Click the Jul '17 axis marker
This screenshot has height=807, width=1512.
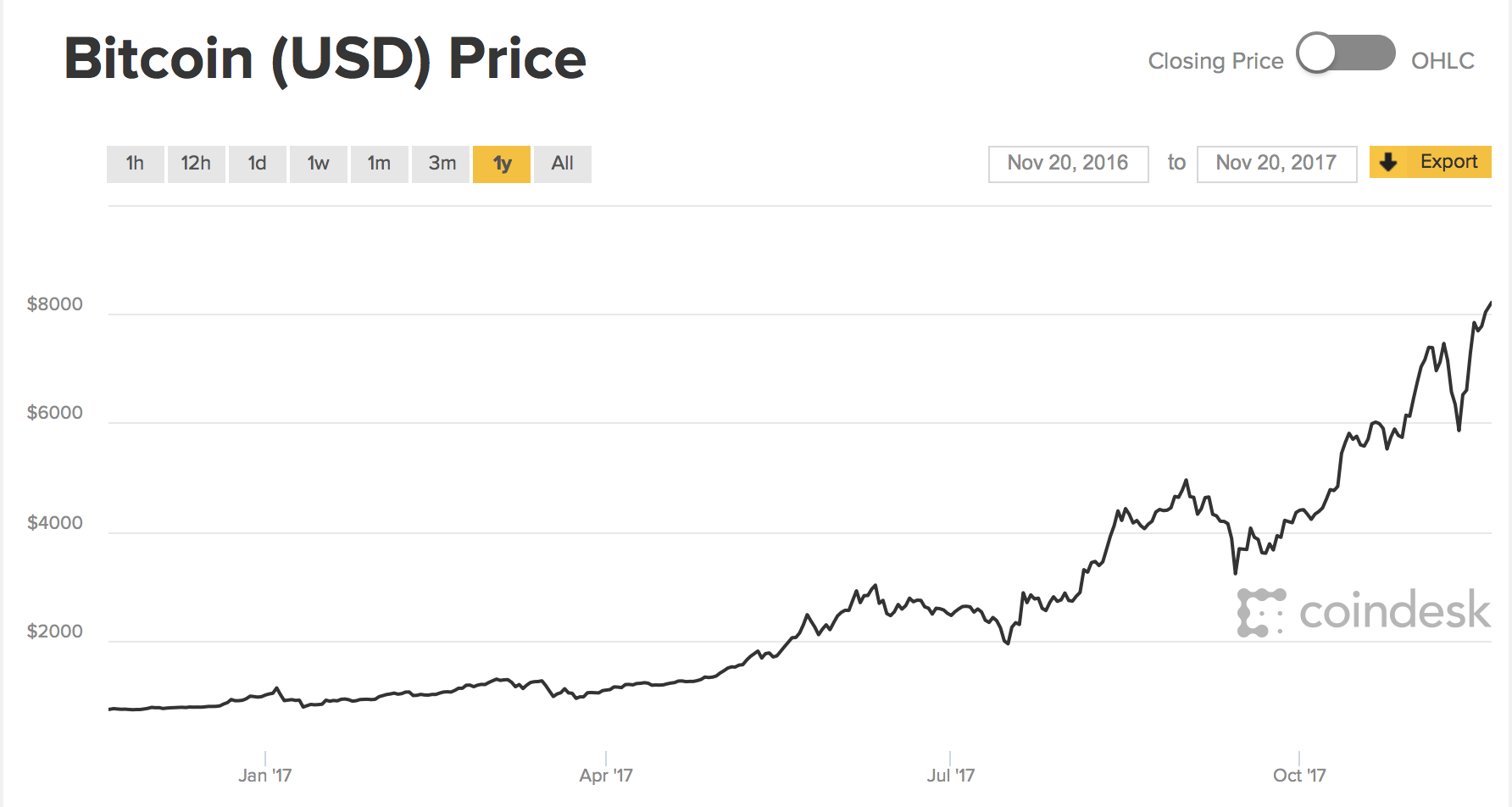coord(950,775)
